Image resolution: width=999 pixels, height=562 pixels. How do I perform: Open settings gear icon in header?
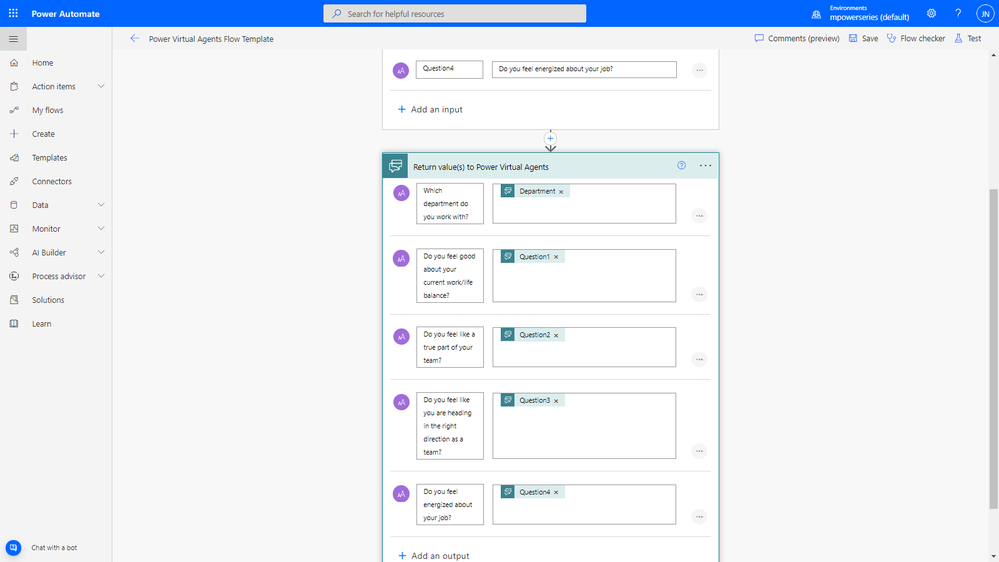coord(931,13)
